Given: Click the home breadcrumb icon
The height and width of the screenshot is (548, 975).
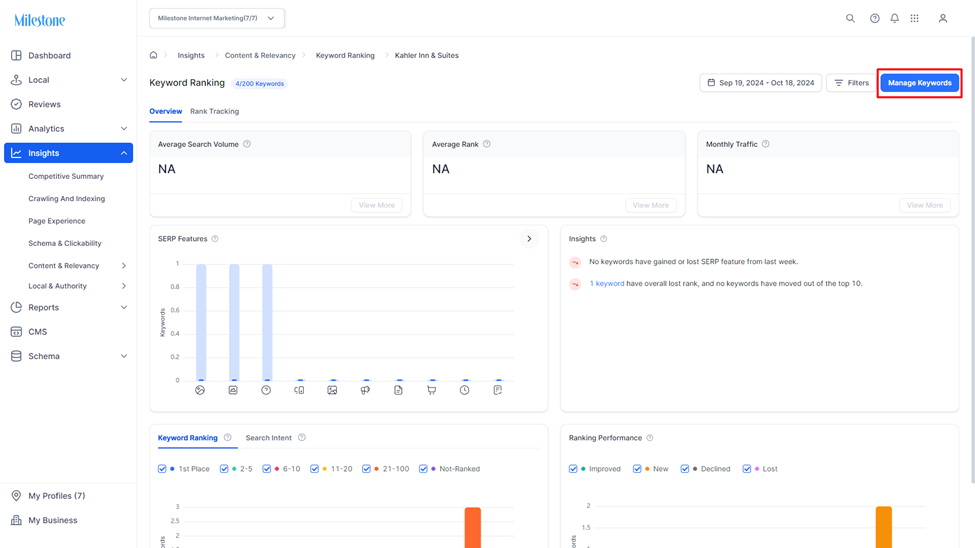Looking at the screenshot, I should pyautogui.click(x=154, y=55).
